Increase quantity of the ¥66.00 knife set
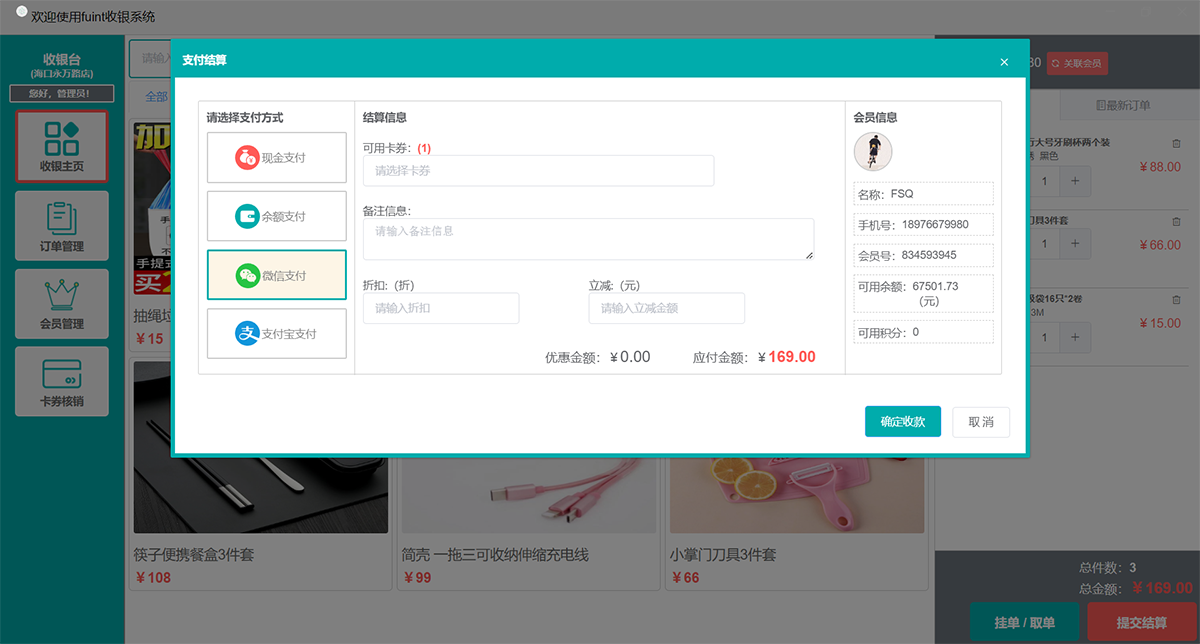 tap(1075, 245)
